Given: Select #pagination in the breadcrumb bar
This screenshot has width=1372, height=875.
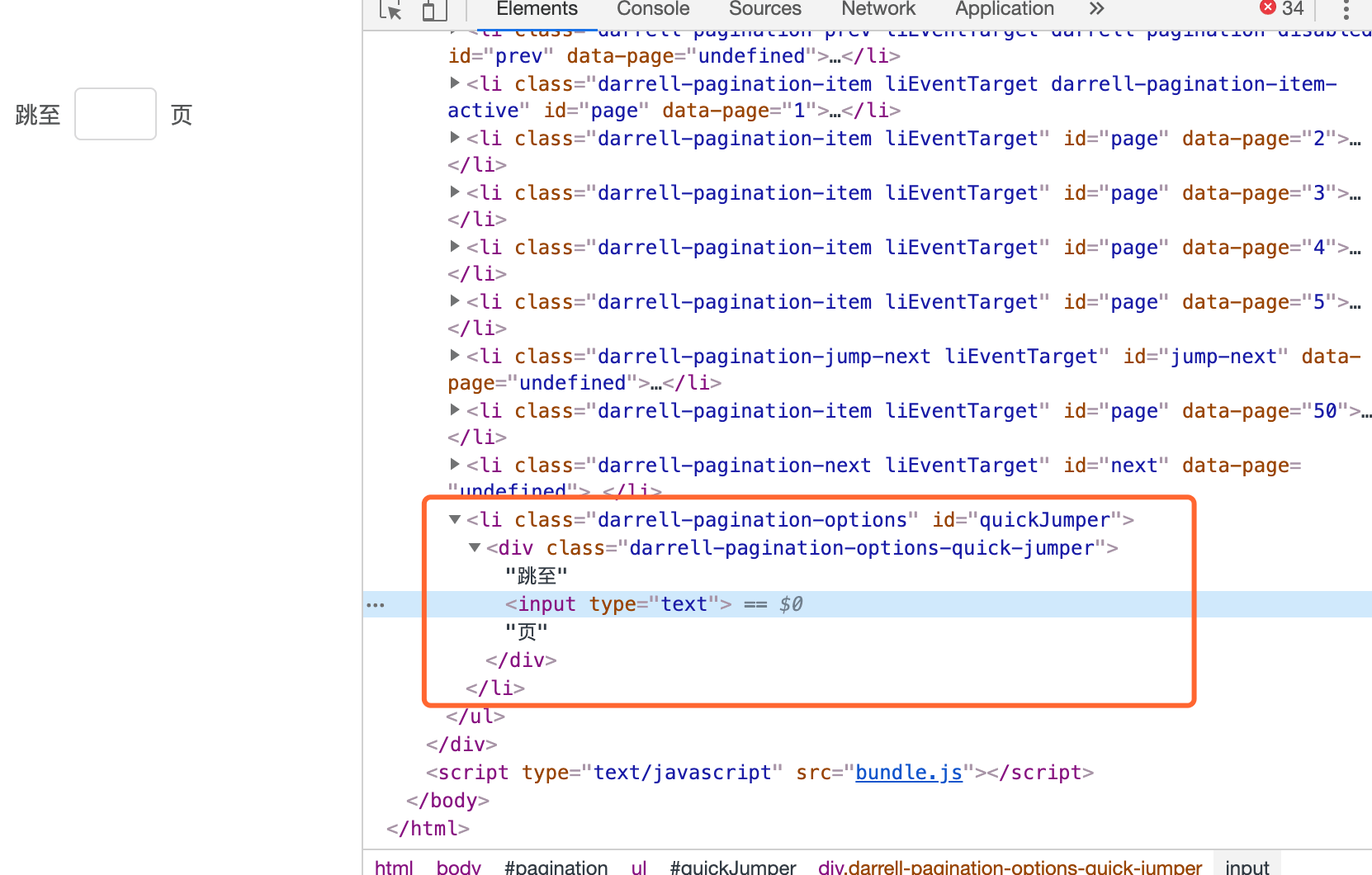Looking at the screenshot, I should point(556,867).
